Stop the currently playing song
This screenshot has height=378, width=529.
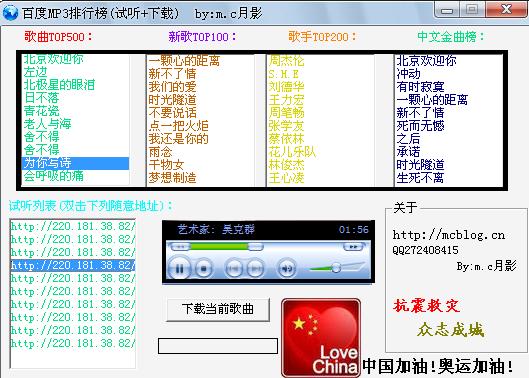pos(203,269)
